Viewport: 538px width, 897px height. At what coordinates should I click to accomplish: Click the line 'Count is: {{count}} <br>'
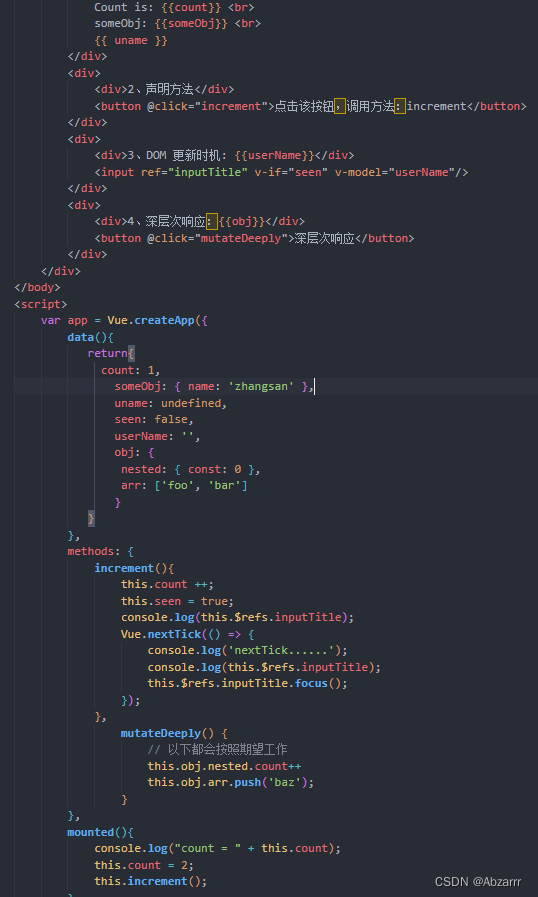174,7
